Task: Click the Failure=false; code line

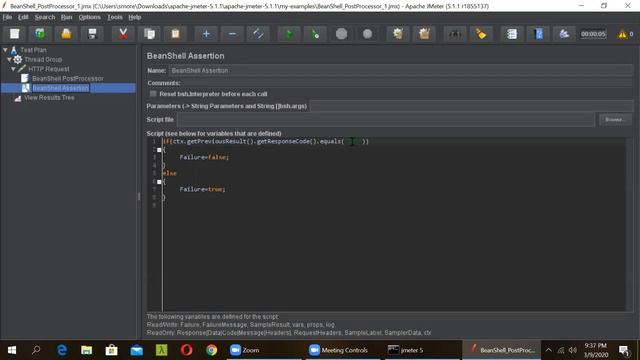Action: 204,157
